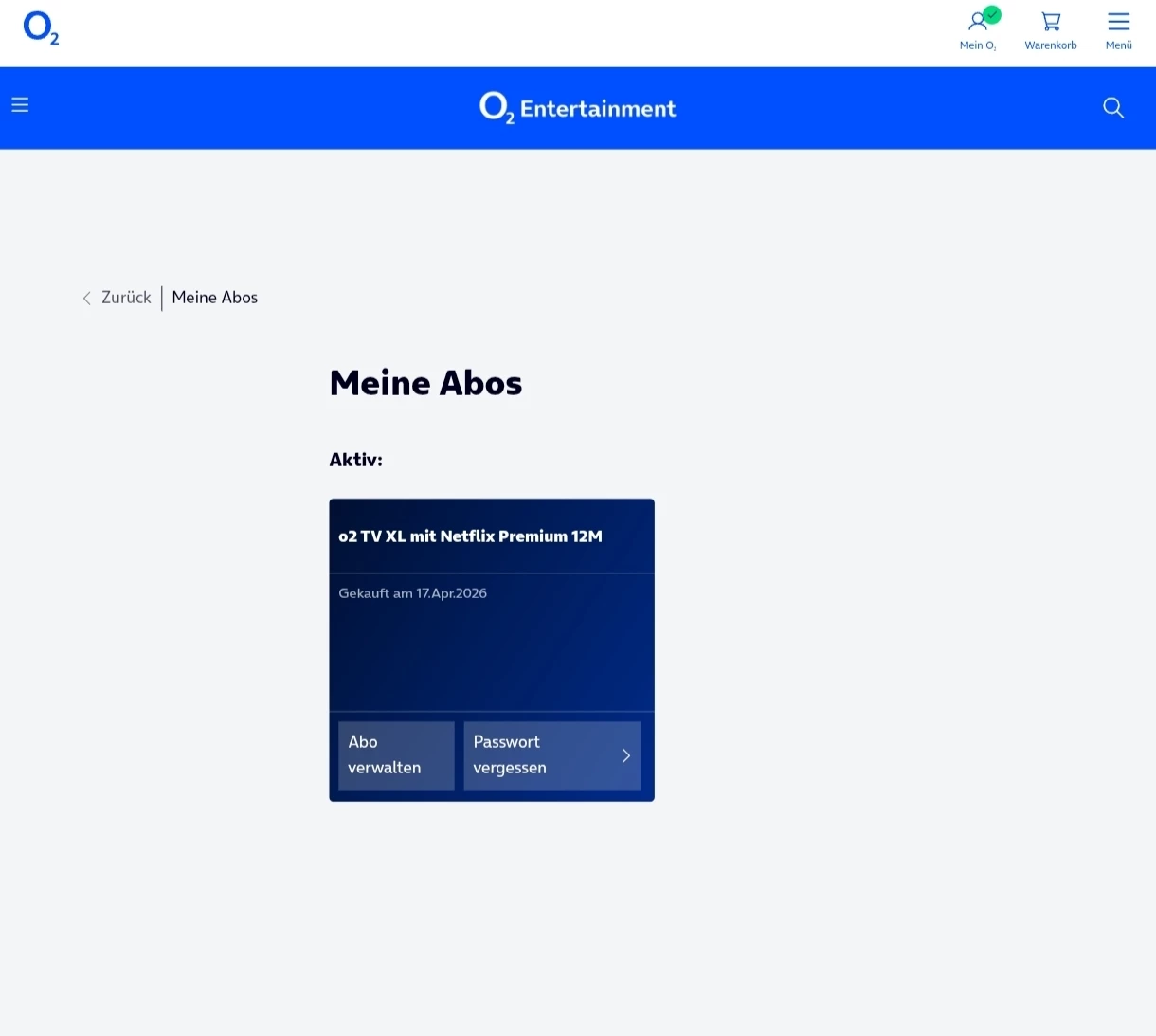The height and width of the screenshot is (1036, 1156).
Task: Click the Abo verwalten button
Action: coord(396,755)
